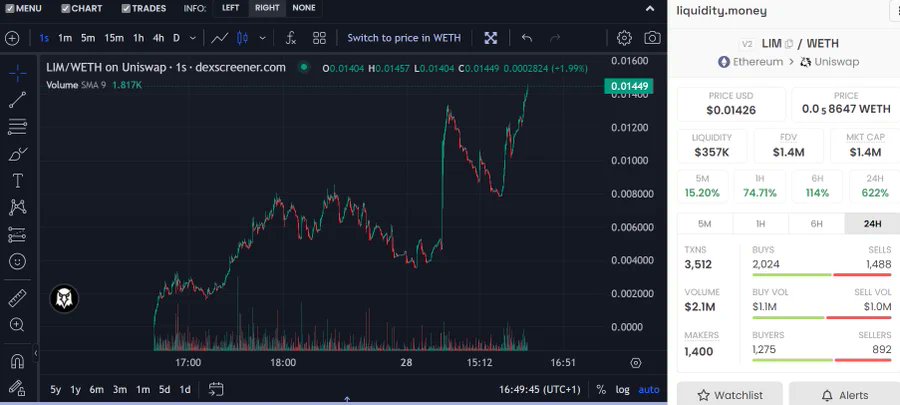Set info panel to NONE

(304, 8)
